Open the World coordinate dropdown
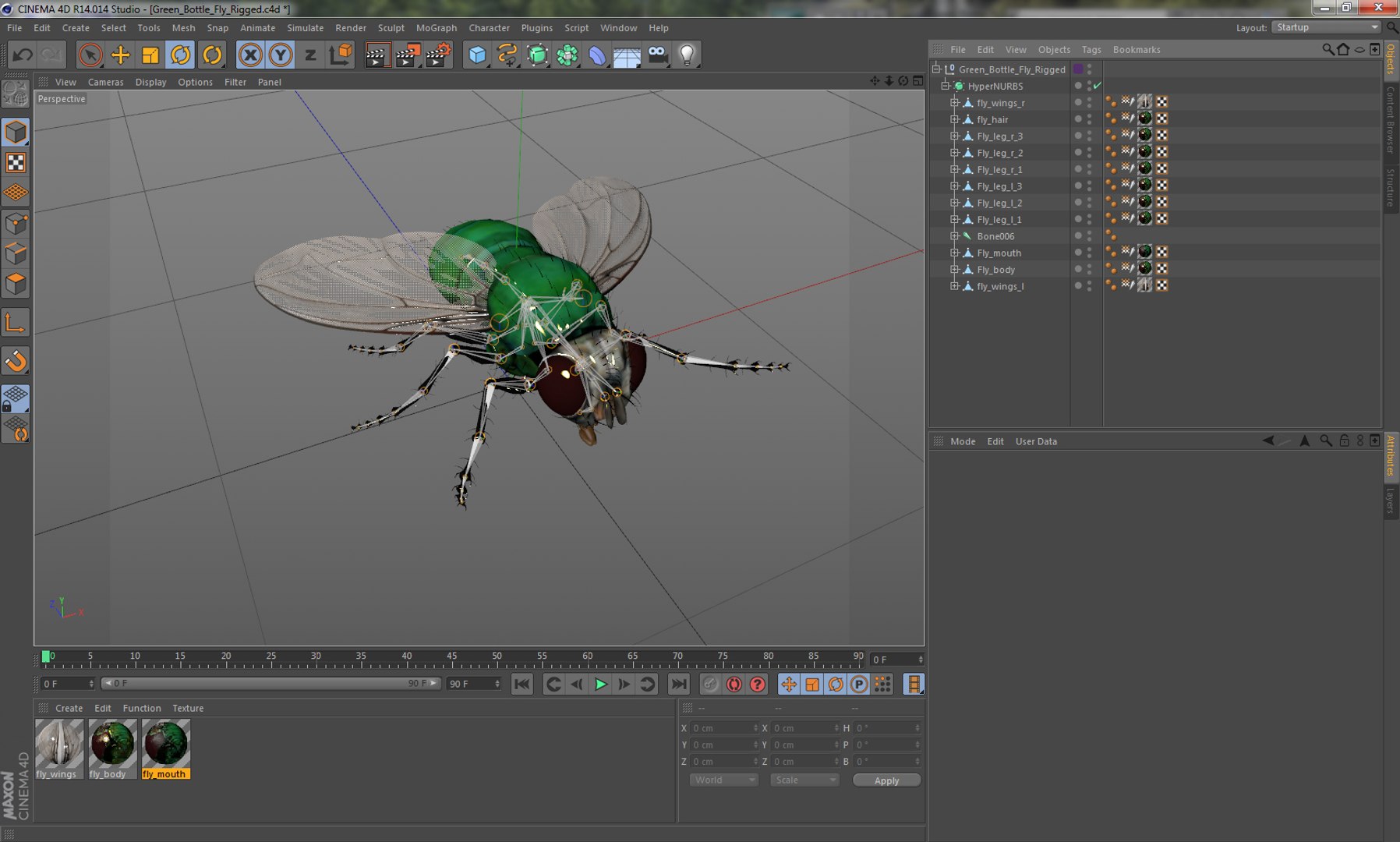This screenshot has height=842, width=1400. pos(723,780)
